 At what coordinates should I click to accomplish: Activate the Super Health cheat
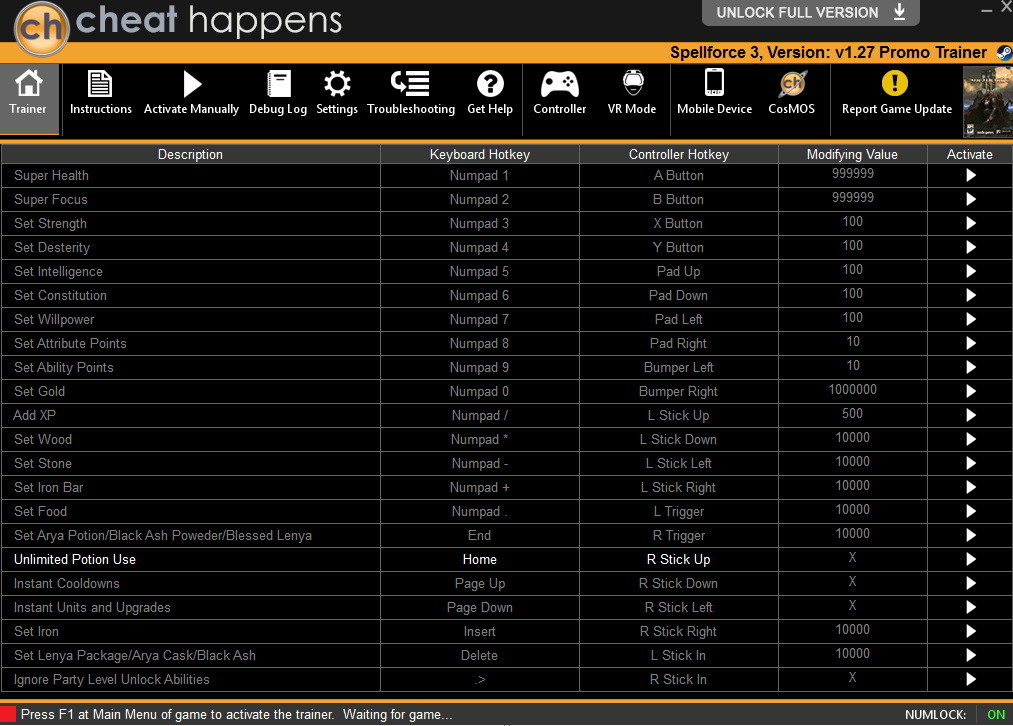[970, 176]
